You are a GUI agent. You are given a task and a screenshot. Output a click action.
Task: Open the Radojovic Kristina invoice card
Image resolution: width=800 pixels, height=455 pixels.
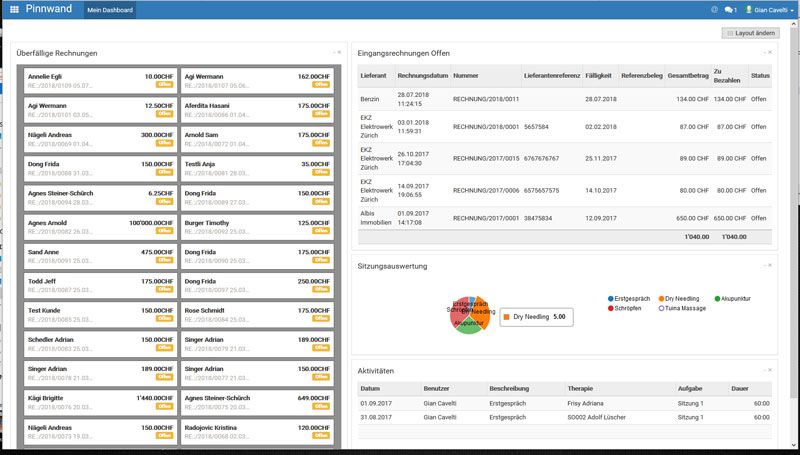click(x=257, y=432)
